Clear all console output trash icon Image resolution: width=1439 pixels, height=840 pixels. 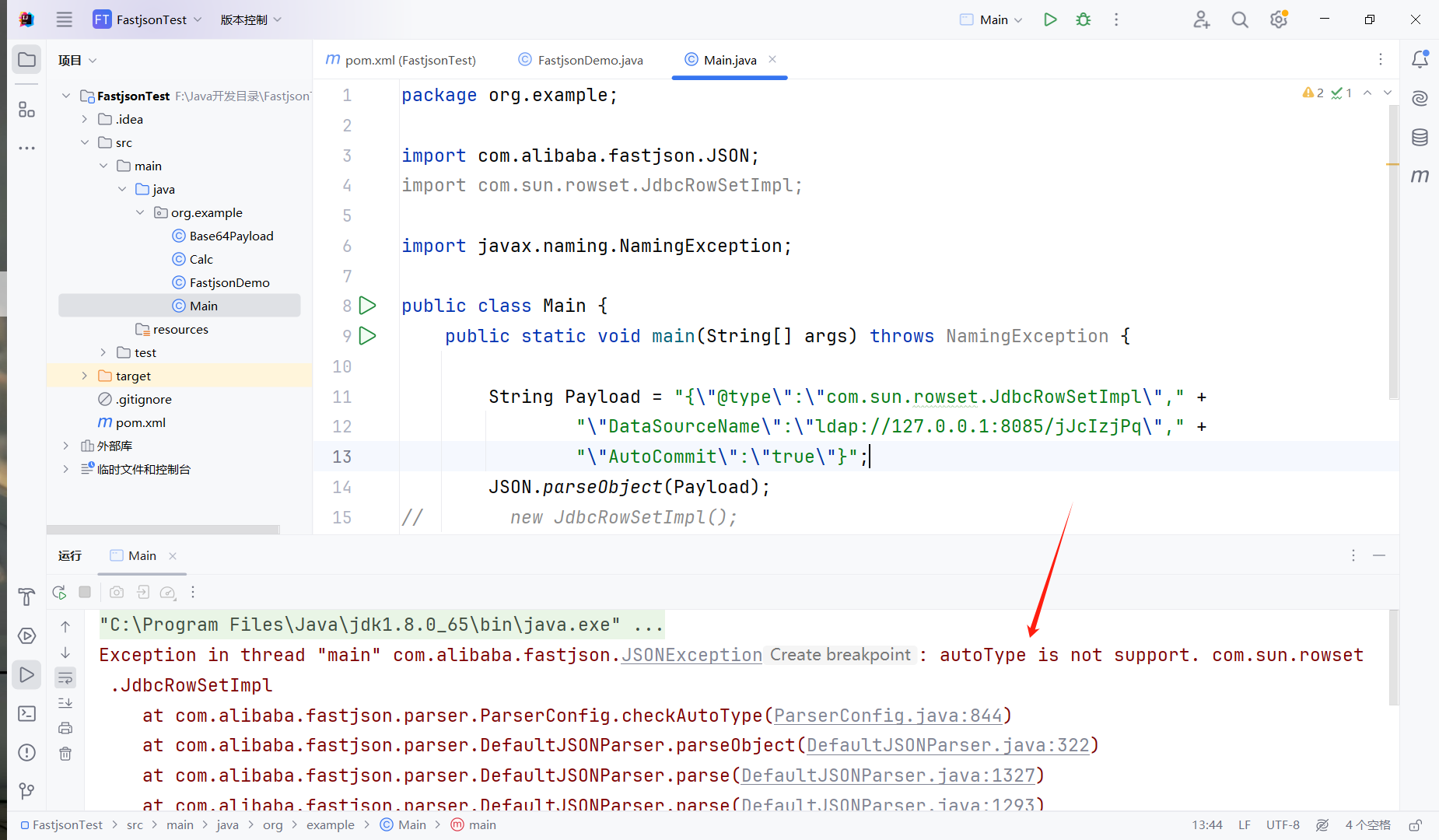click(65, 754)
